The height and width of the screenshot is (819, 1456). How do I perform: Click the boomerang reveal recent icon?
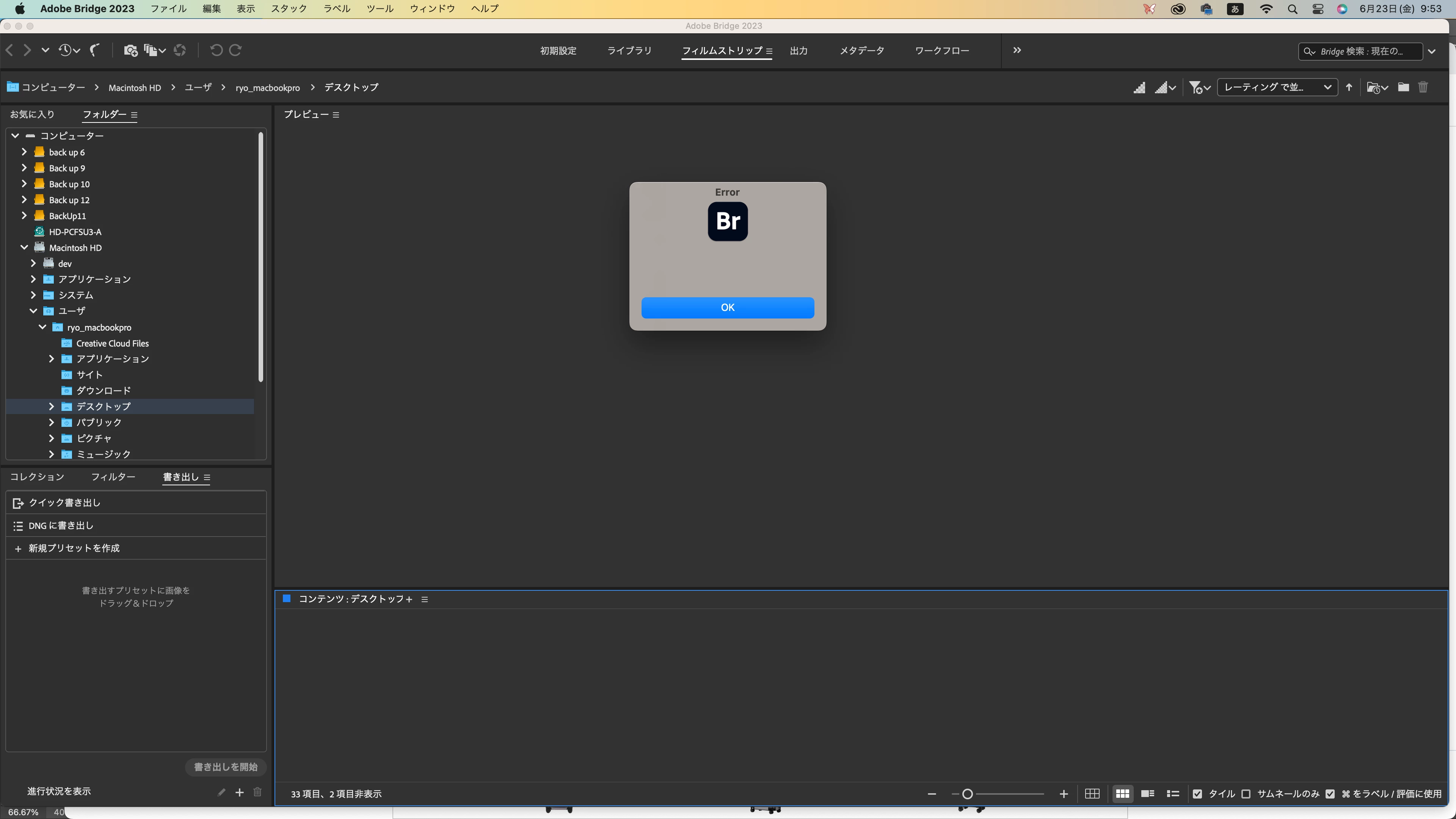tap(95, 50)
